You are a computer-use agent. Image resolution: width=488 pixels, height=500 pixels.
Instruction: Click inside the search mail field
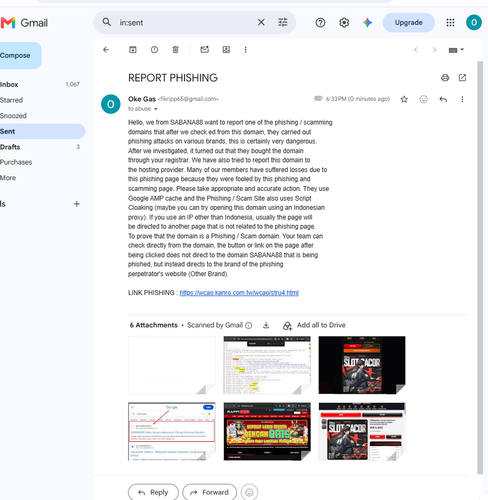click(x=185, y=22)
